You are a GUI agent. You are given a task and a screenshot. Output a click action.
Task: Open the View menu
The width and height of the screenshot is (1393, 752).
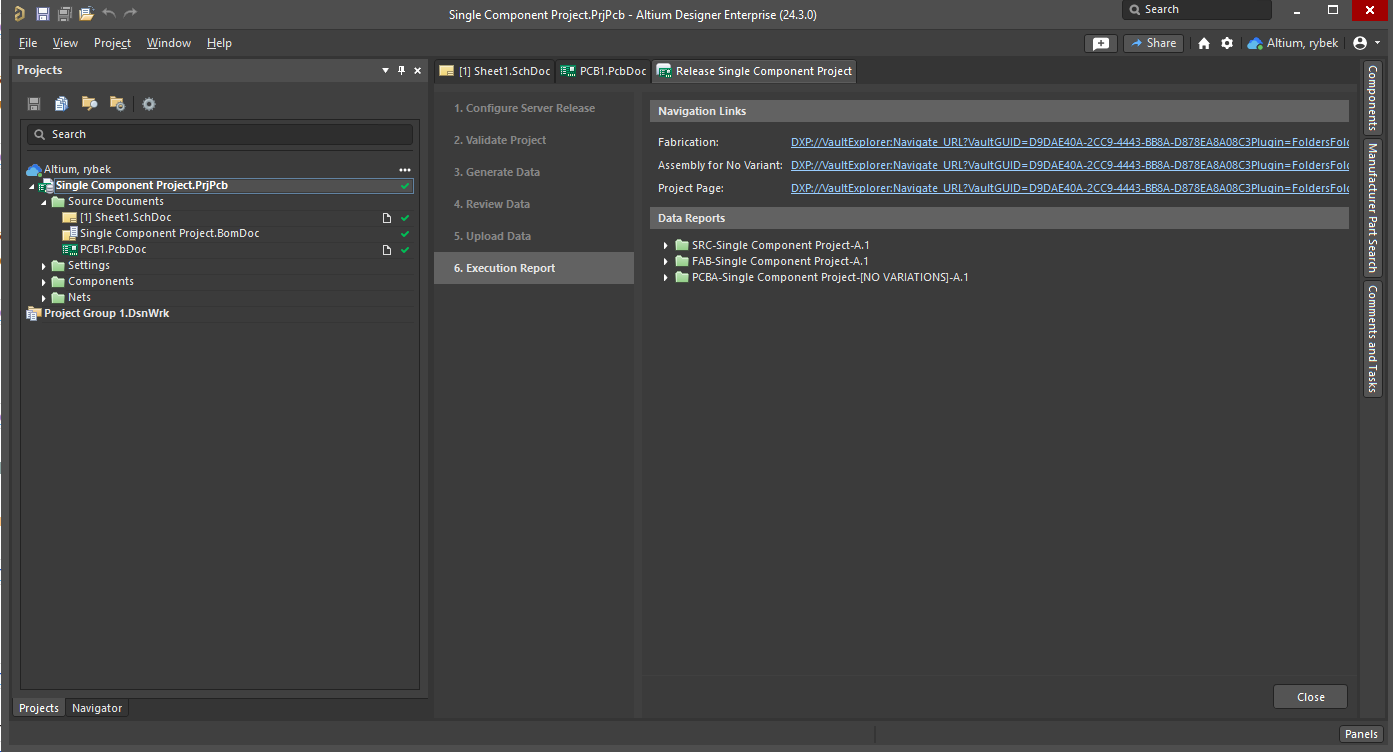coord(65,43)
